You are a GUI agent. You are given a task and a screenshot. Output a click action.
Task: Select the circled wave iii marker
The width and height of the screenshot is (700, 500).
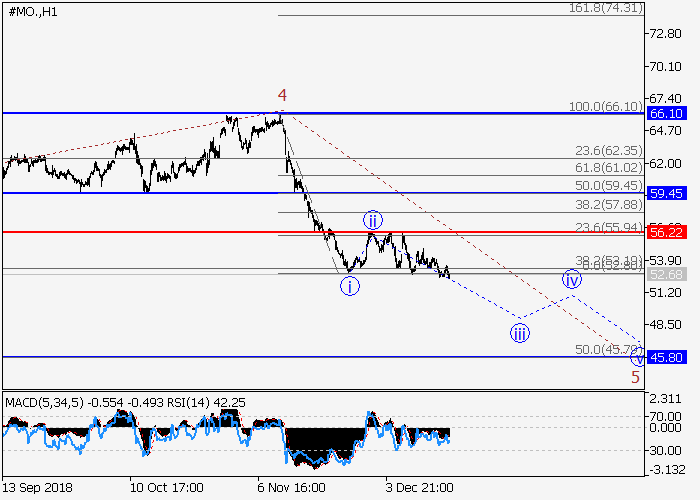[x=519, y=333]
